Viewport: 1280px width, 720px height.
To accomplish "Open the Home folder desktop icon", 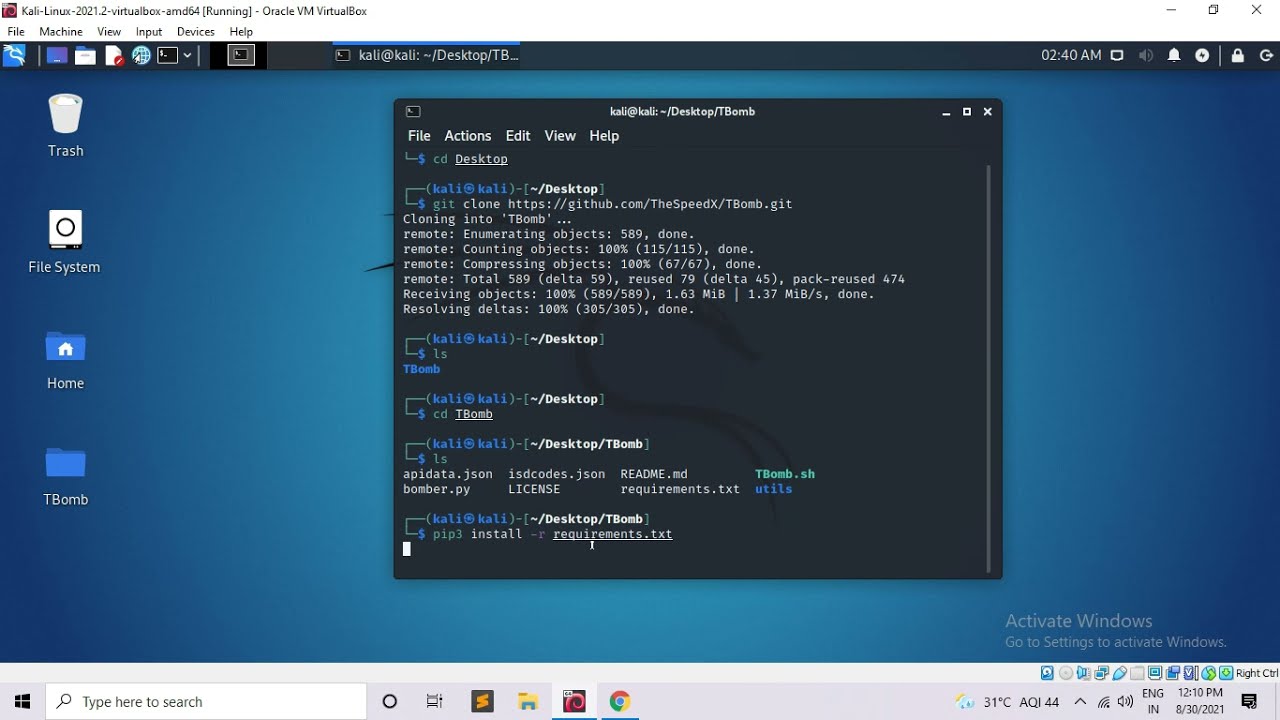I will point(65,360).
